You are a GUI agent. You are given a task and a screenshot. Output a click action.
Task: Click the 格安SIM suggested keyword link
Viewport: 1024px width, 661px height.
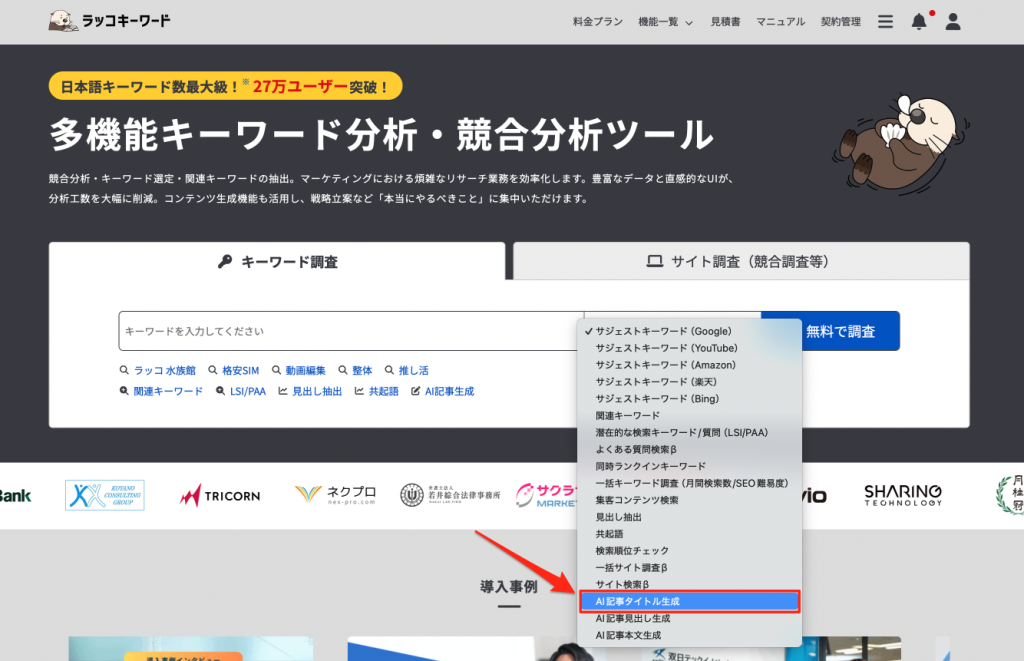[240, 371]
